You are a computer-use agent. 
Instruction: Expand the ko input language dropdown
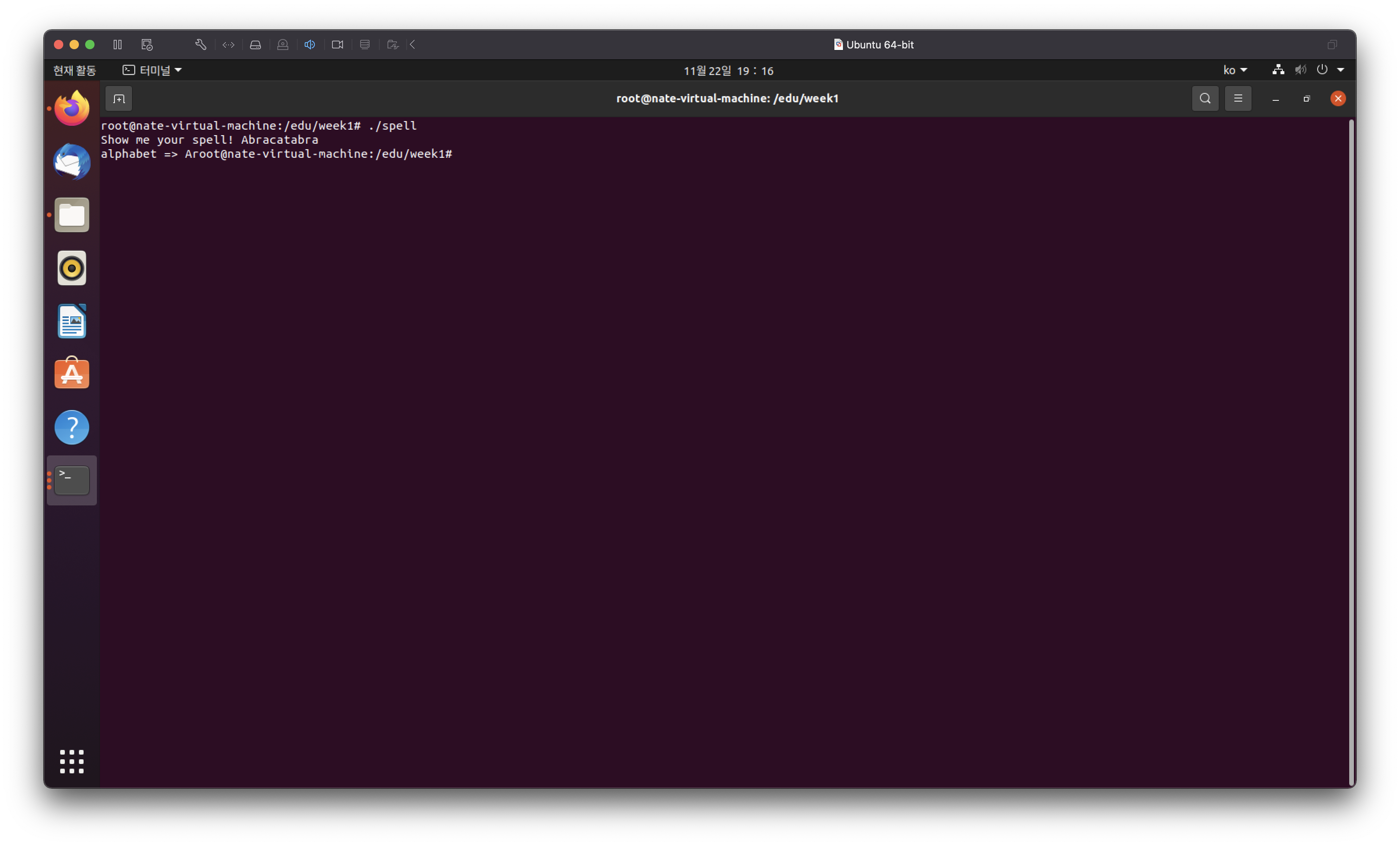point(1235,70)
